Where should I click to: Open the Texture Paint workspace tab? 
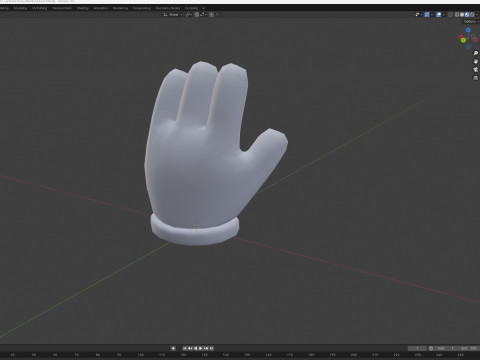pos(62,8)
